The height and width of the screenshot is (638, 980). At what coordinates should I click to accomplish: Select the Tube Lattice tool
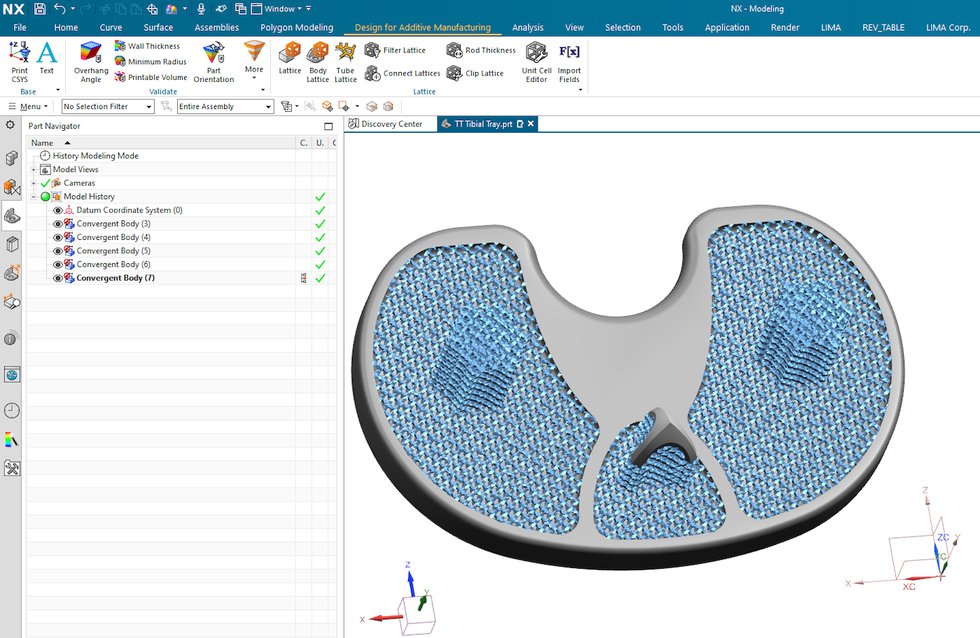click(x=345, y=62)
